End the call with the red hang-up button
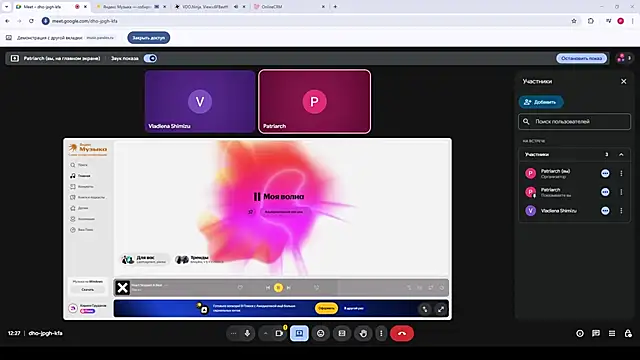This screenshot has width=640, height=360. pyautogui.click(x=402, y=333)
